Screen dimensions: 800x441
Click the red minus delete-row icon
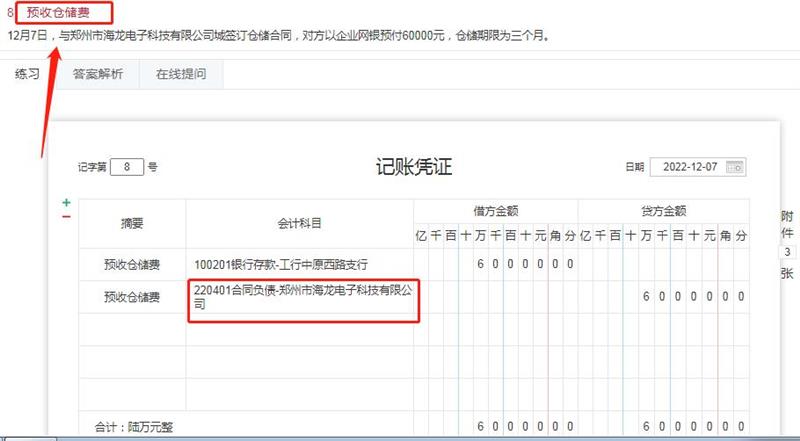point(66,216)
